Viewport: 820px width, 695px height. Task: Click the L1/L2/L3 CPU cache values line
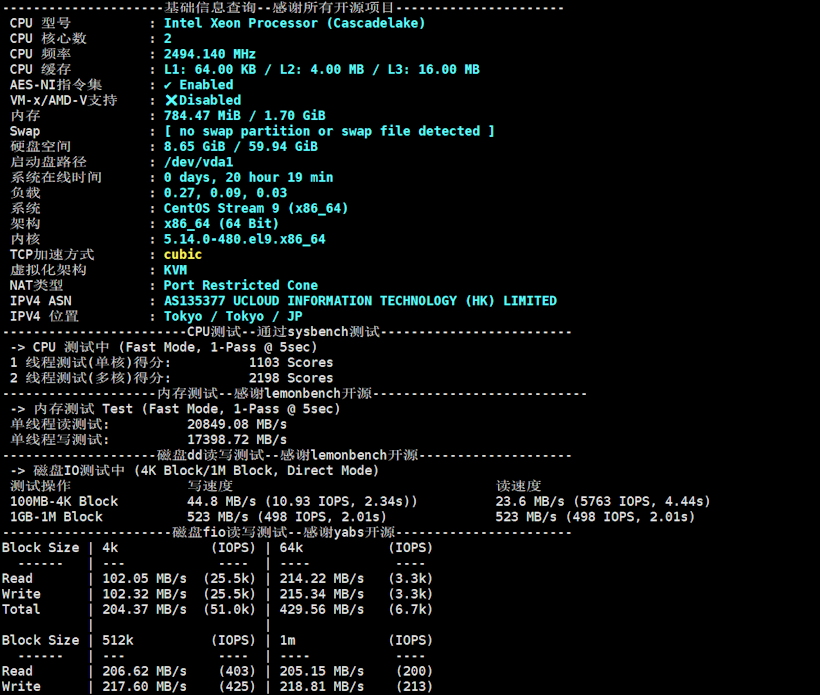pos(321,69)
